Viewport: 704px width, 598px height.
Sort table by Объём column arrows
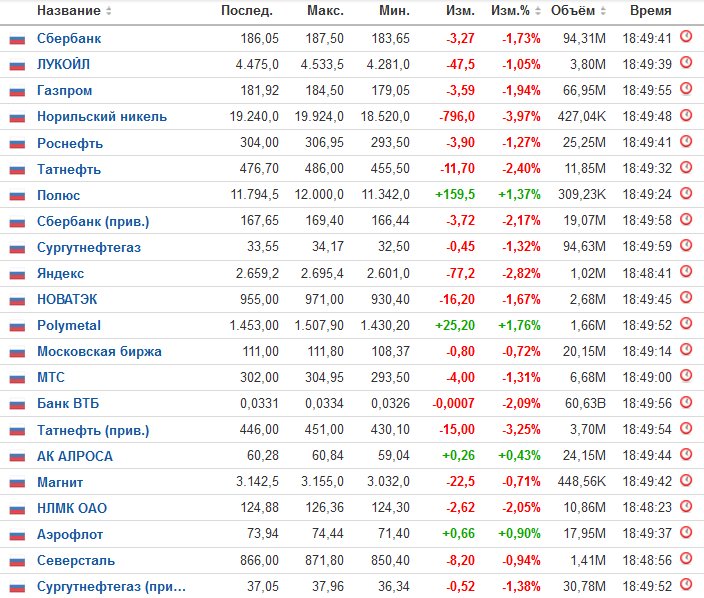[x=603, y=10]
